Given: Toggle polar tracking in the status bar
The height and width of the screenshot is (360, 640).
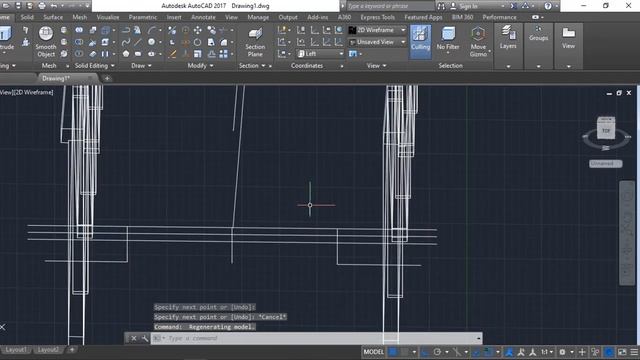Looking at the screenshot, I should coord(437,352).
